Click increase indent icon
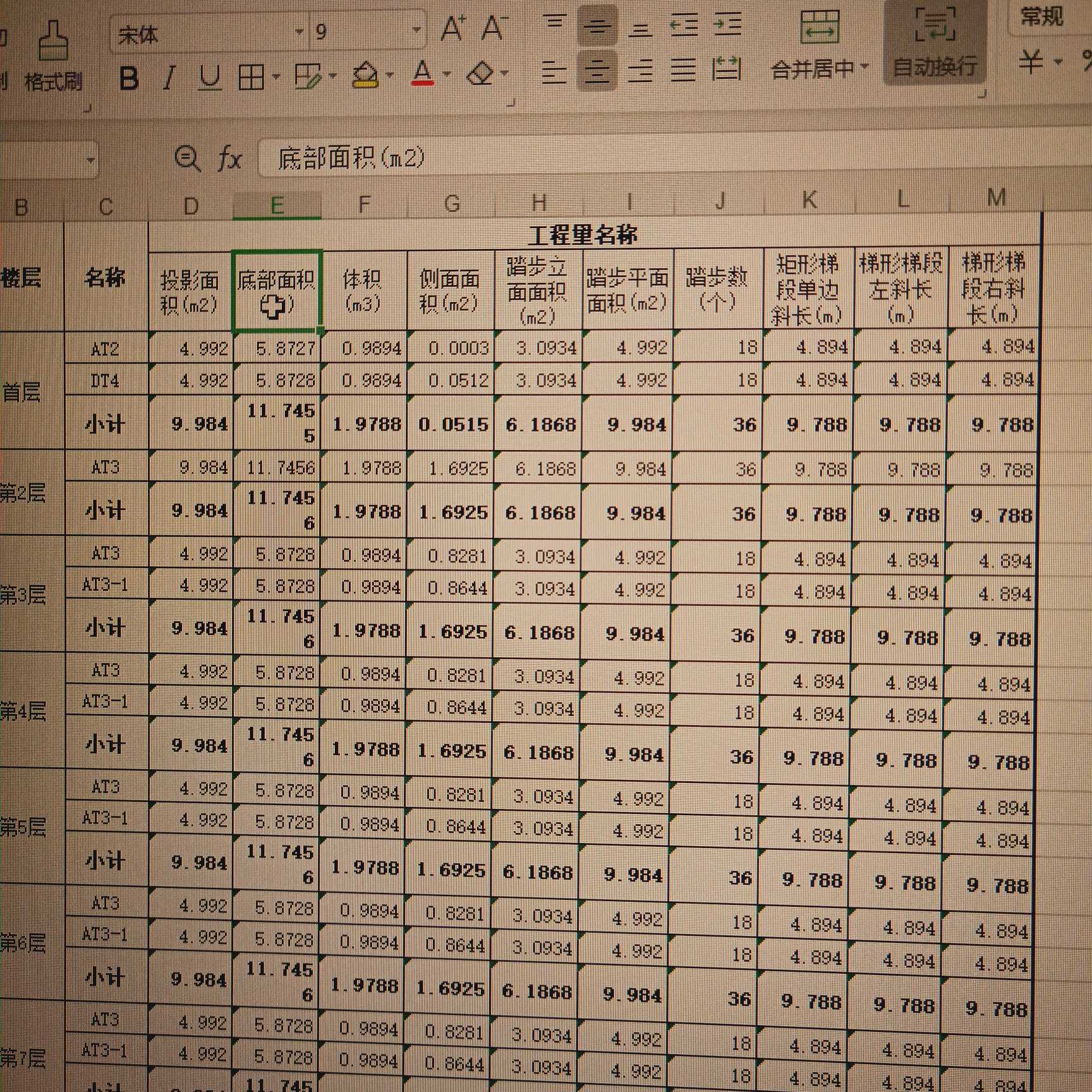 click(728, 25)
